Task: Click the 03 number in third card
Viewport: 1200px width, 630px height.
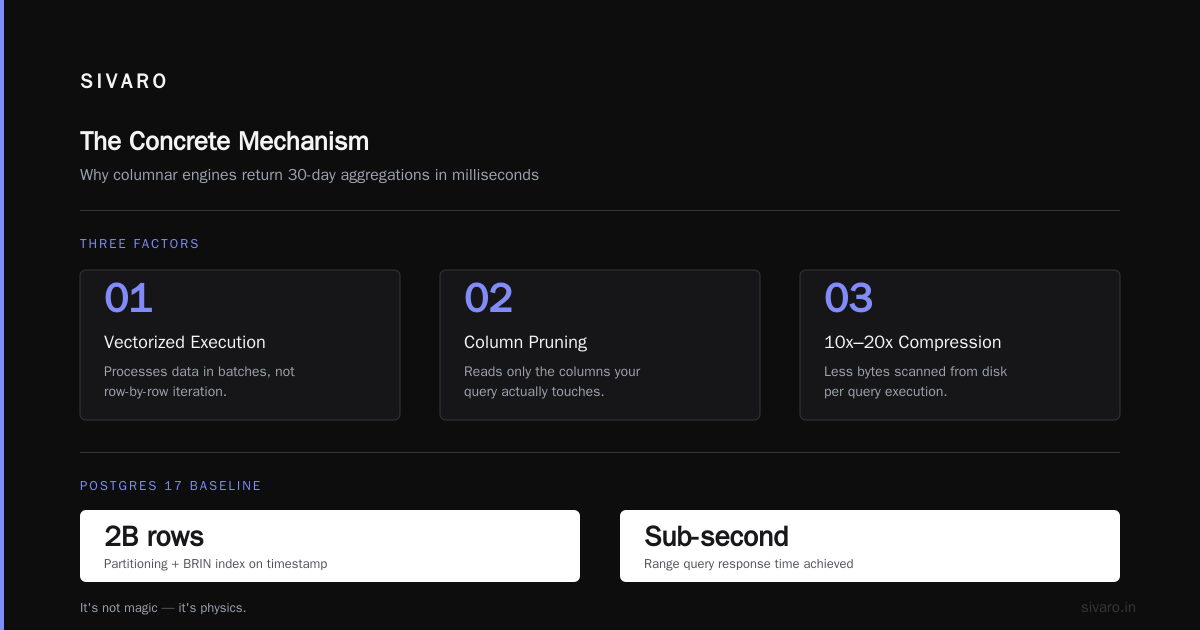Action: [848, 298]
